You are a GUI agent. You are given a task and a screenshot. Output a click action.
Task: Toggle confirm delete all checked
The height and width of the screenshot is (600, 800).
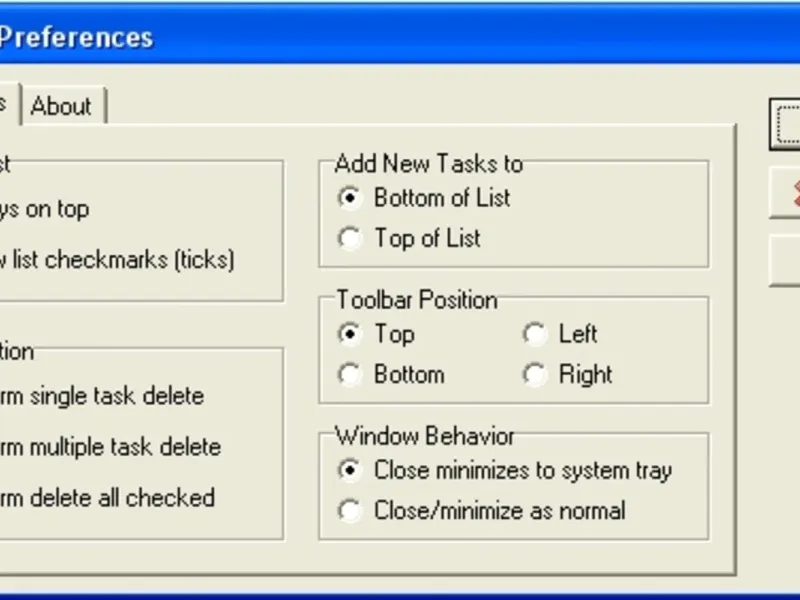click(105, 498)
